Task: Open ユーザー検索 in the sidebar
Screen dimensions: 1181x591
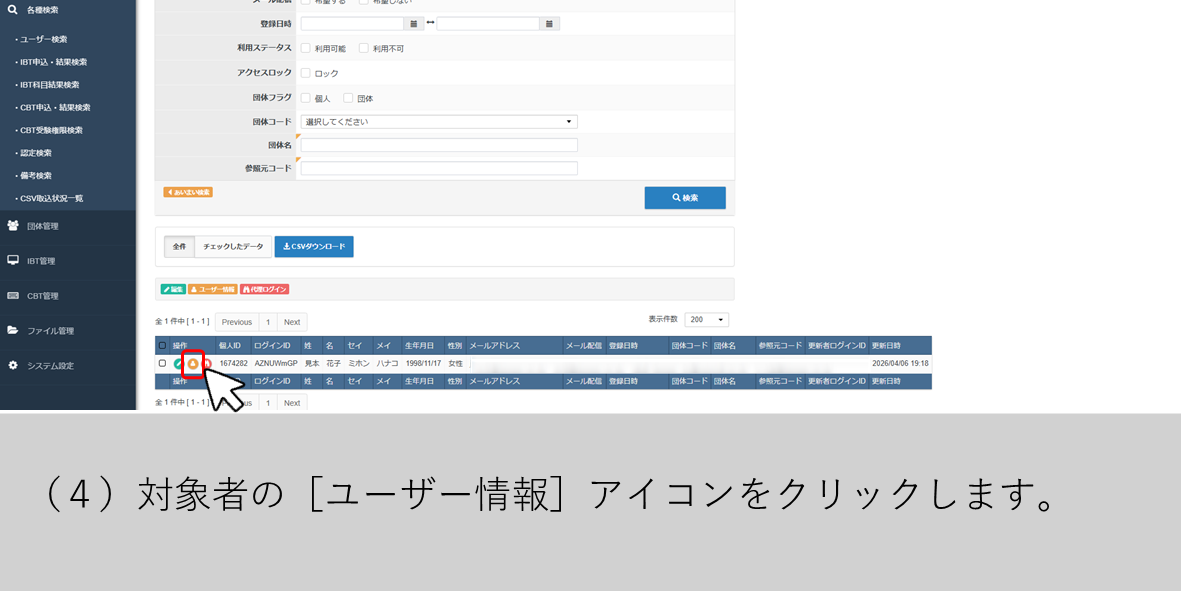Action: point(44,39)
